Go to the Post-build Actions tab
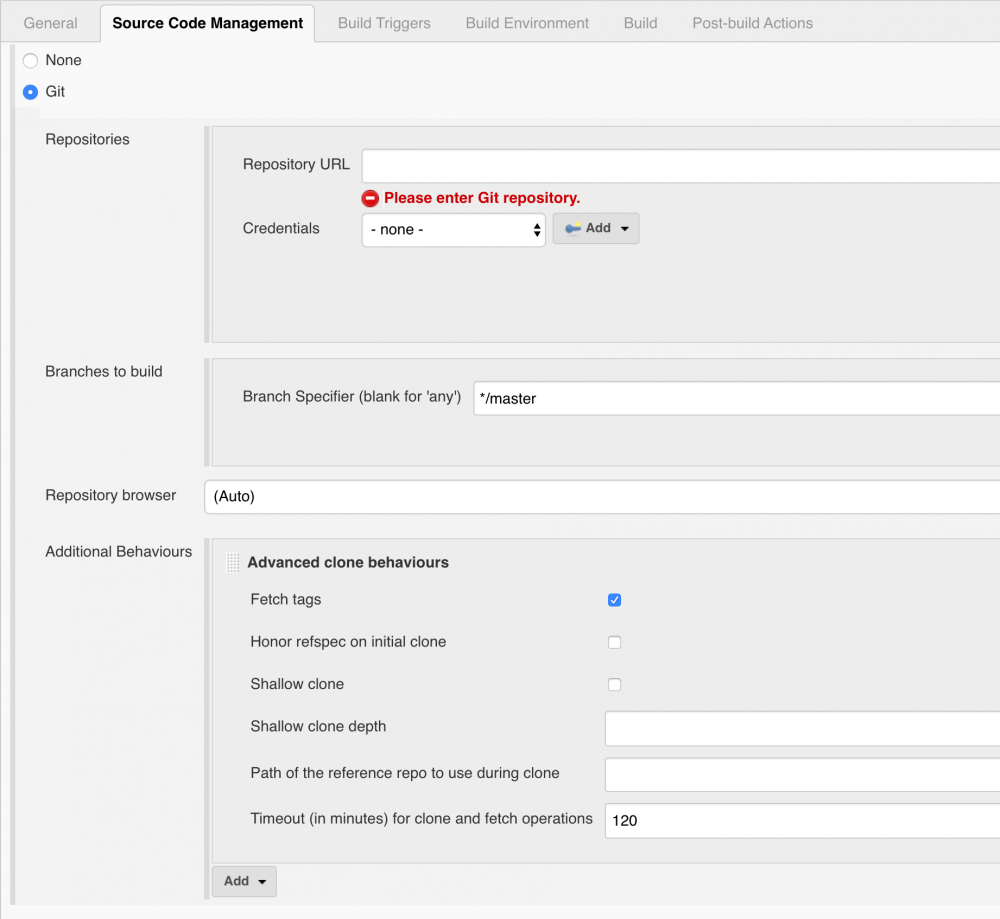 (x=752, y=23)
